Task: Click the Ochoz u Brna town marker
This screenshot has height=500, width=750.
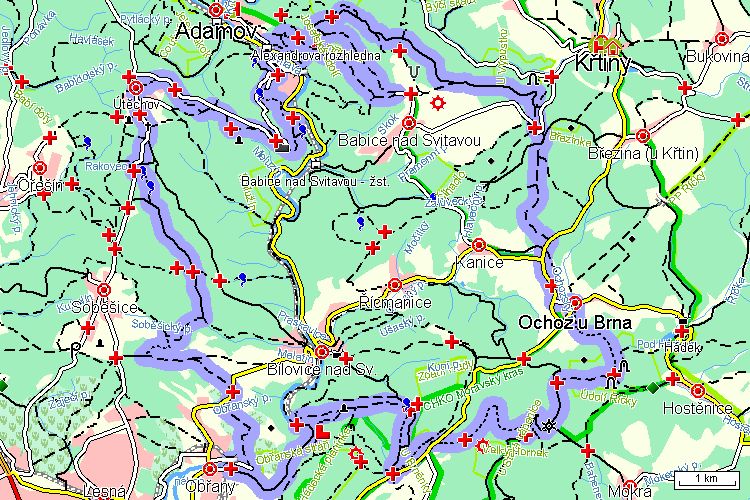Action: click(576, 302)
